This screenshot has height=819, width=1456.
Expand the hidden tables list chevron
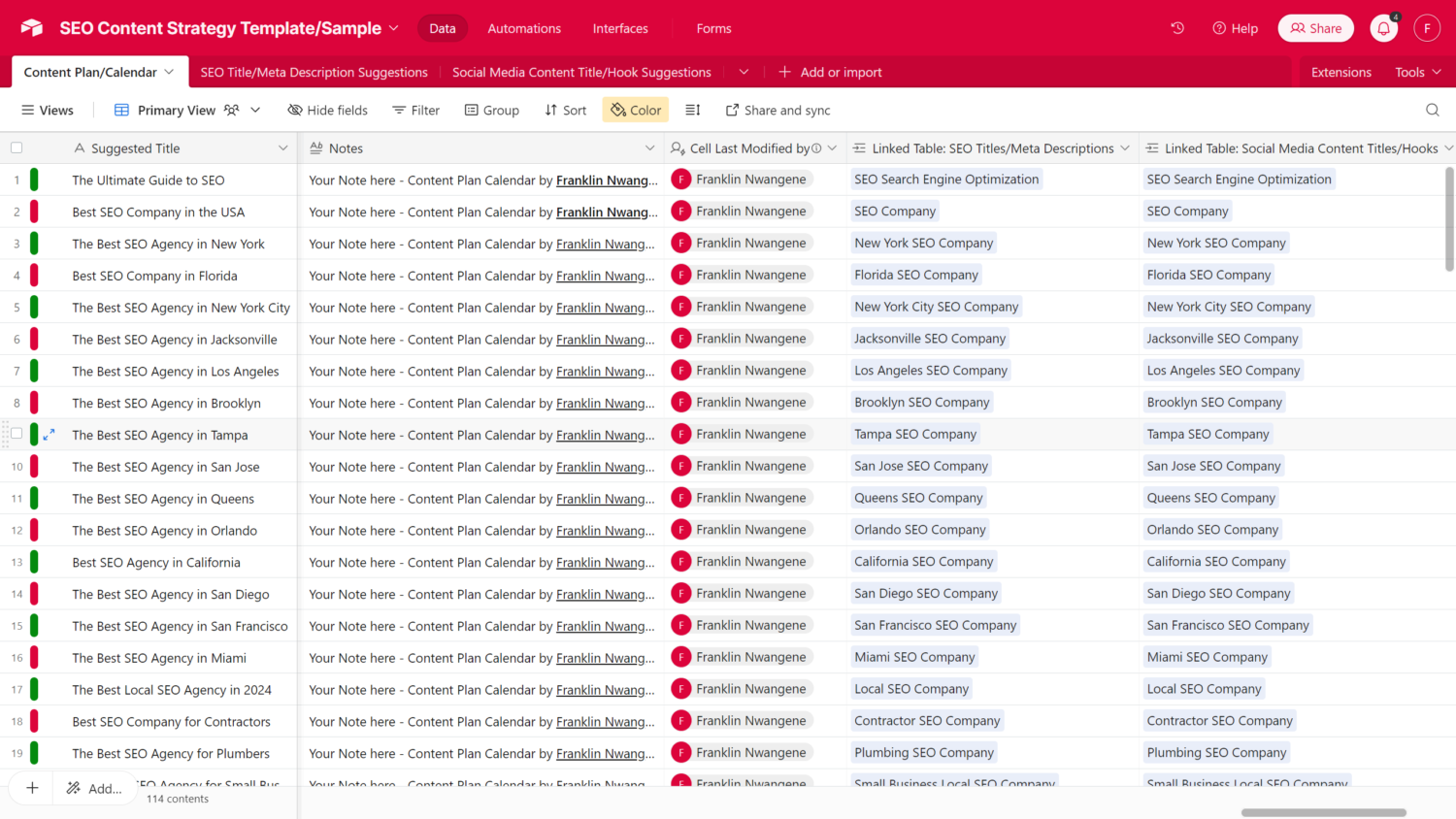(x=744, y=72)
